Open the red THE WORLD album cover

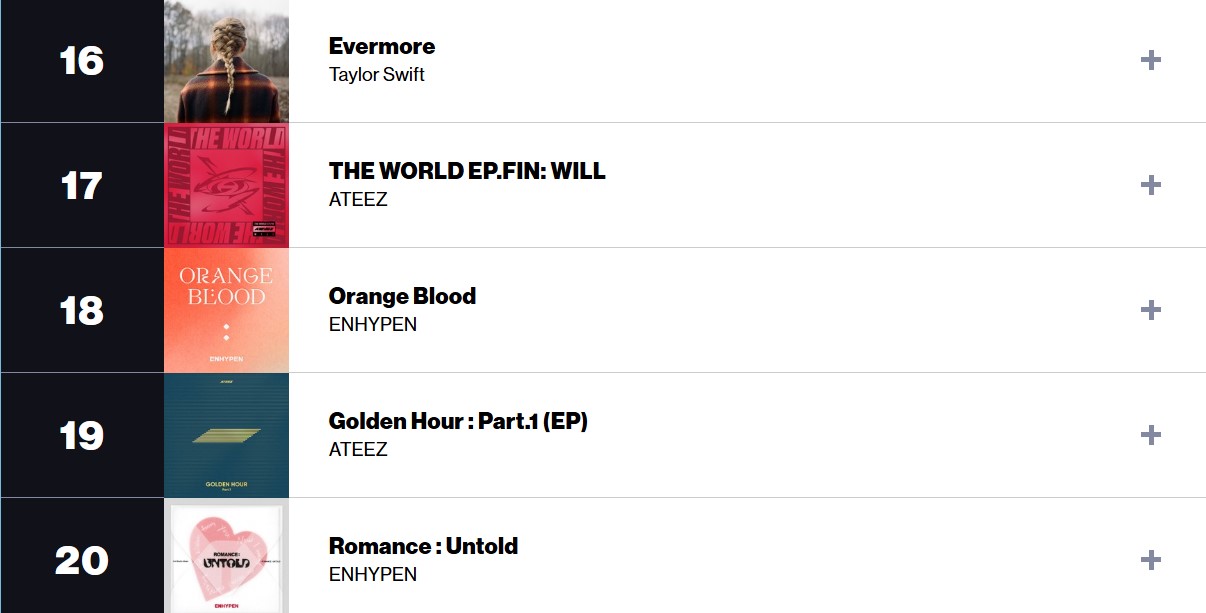click(226, 185)
